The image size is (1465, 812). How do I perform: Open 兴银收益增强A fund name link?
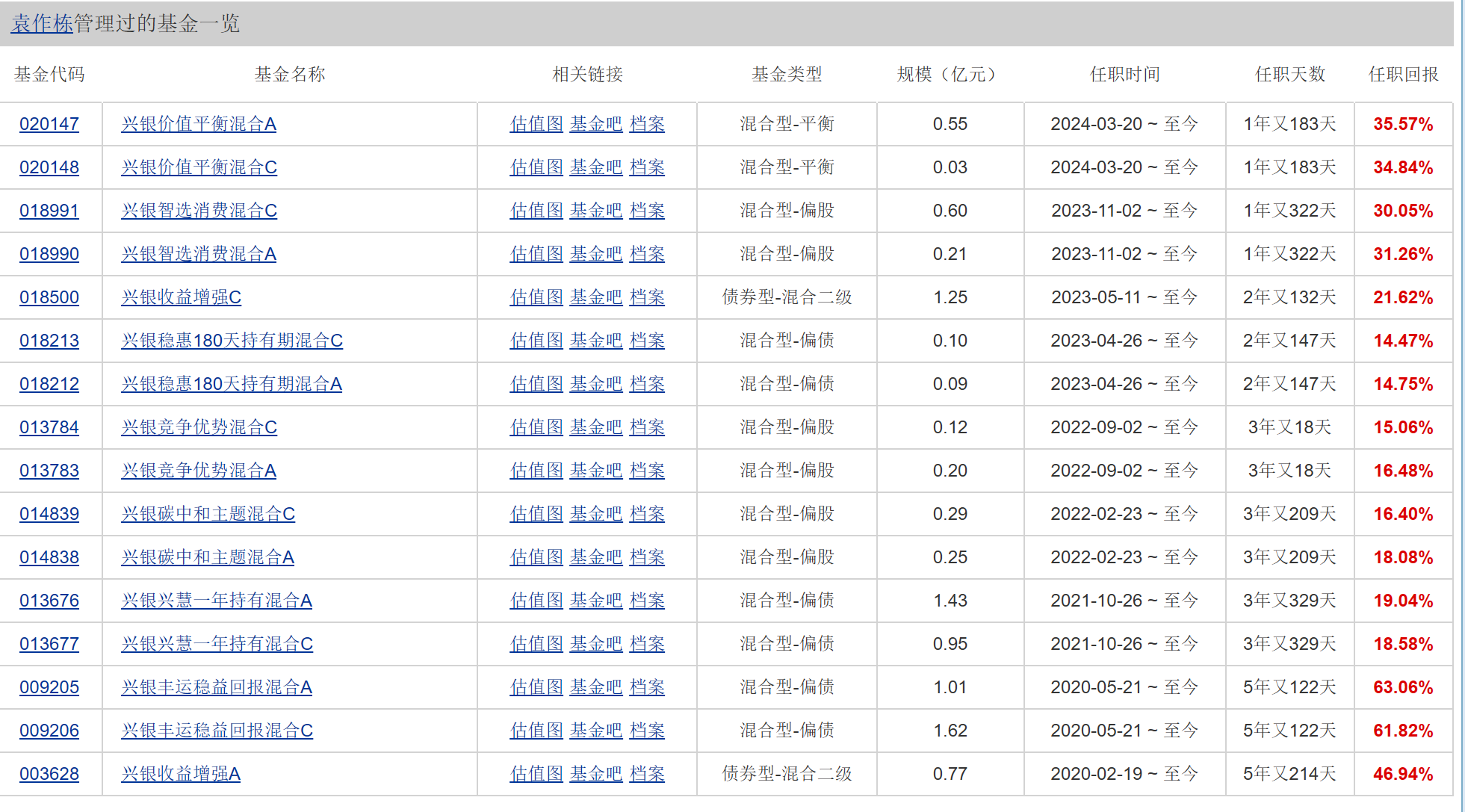click(181, 774)
